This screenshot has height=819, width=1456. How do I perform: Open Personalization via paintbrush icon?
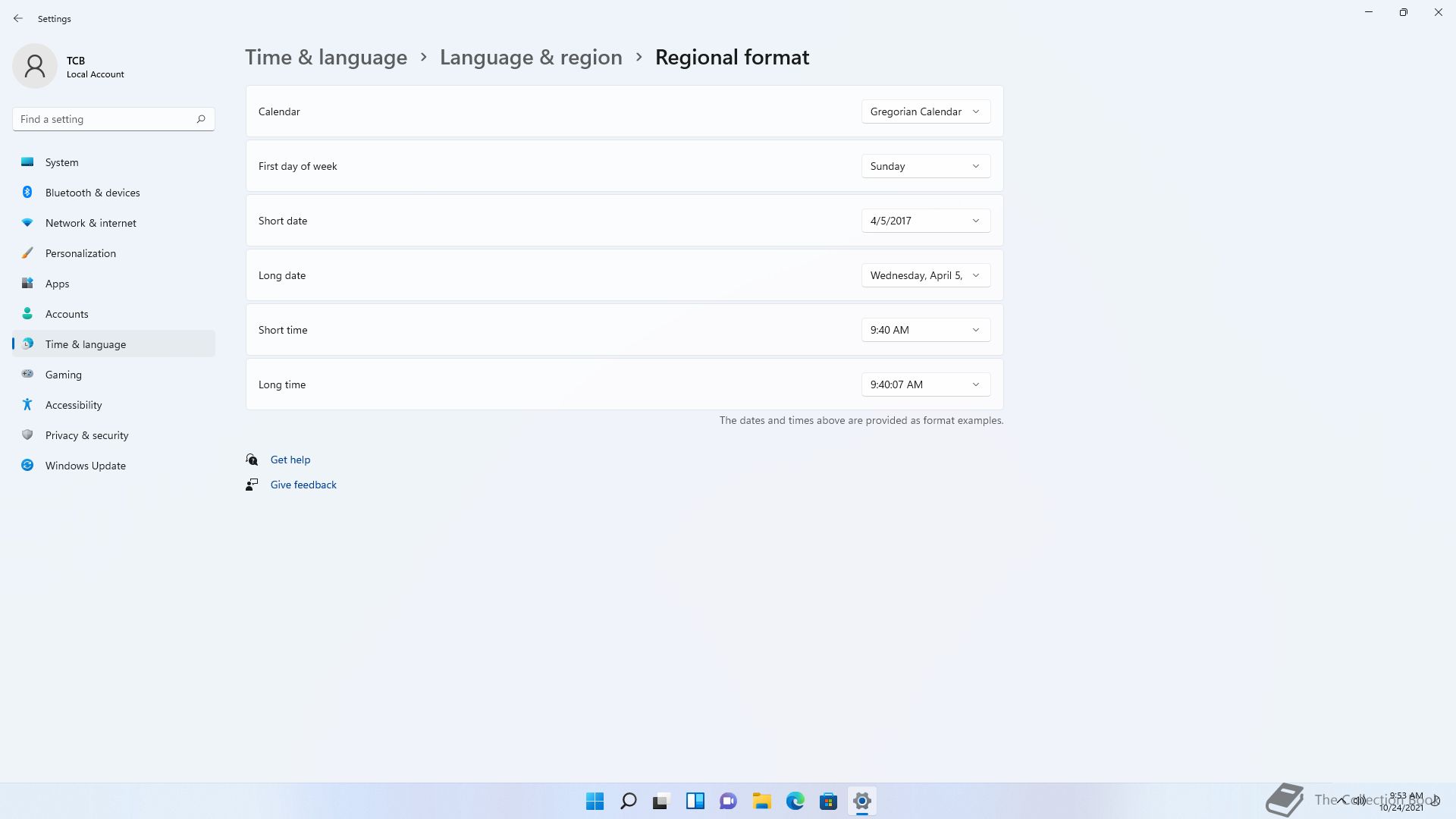click(27, 253)
